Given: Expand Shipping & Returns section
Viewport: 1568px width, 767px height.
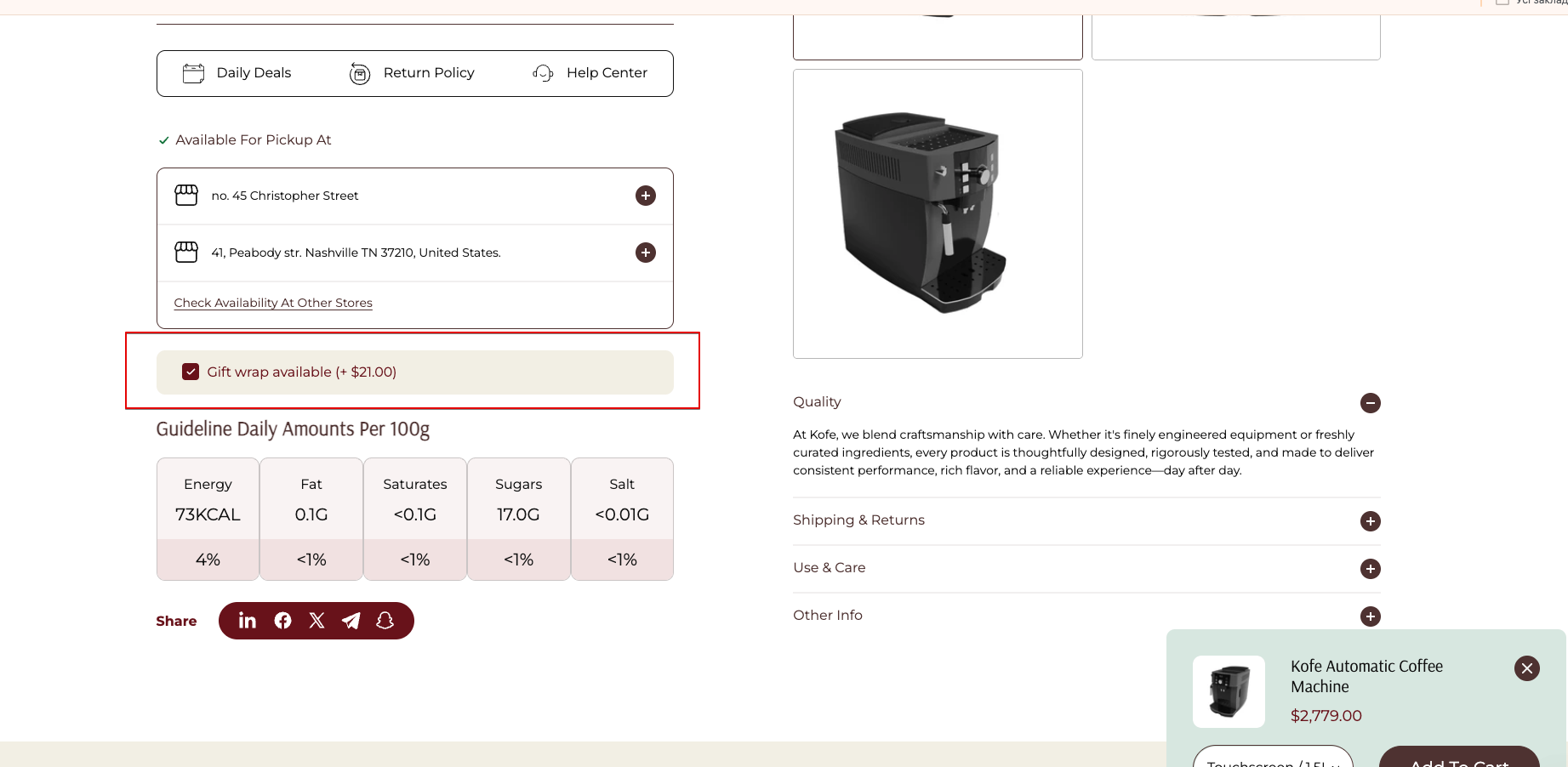Looking at the screenshot, I should (x=1370, y=521).
